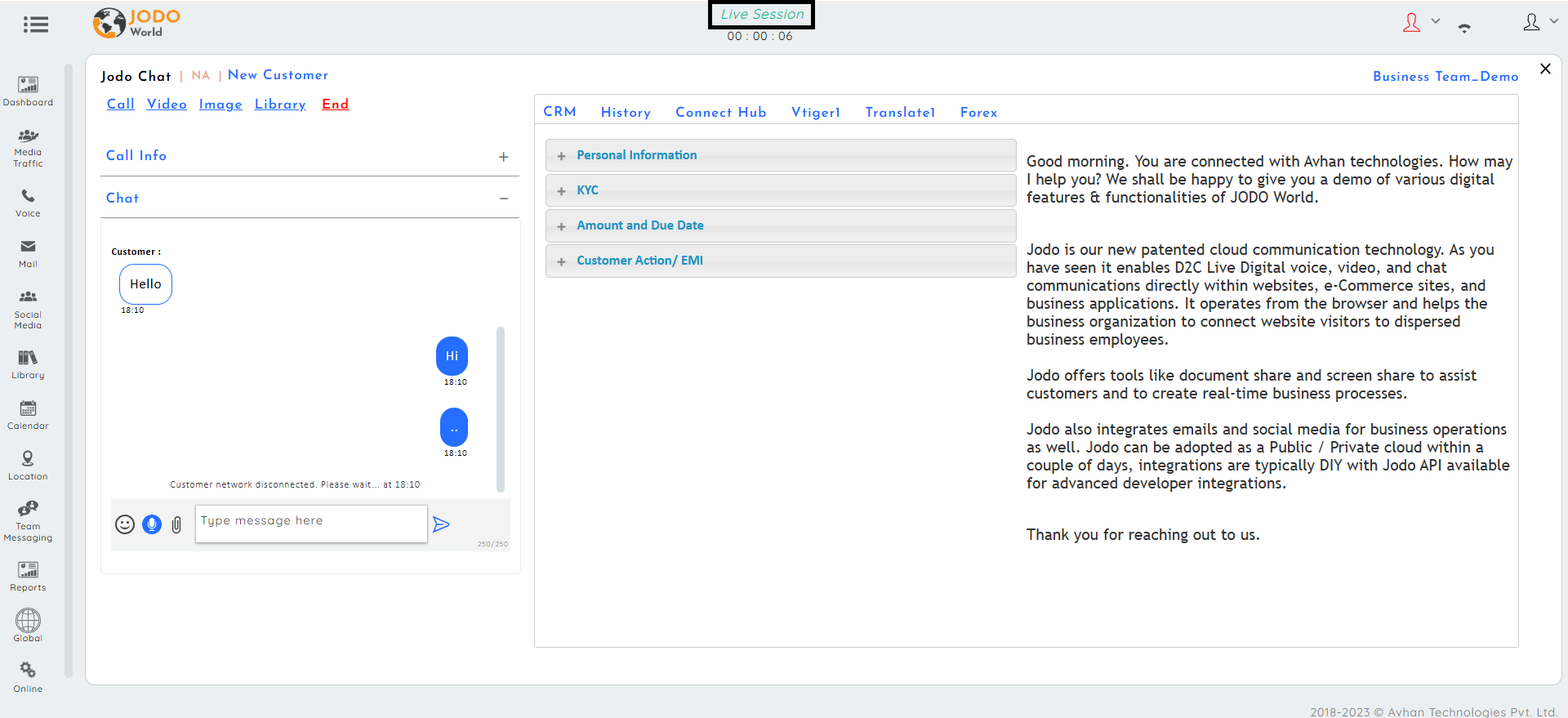
Task: Click the Jodo Chat title
Action: [136, 76]
